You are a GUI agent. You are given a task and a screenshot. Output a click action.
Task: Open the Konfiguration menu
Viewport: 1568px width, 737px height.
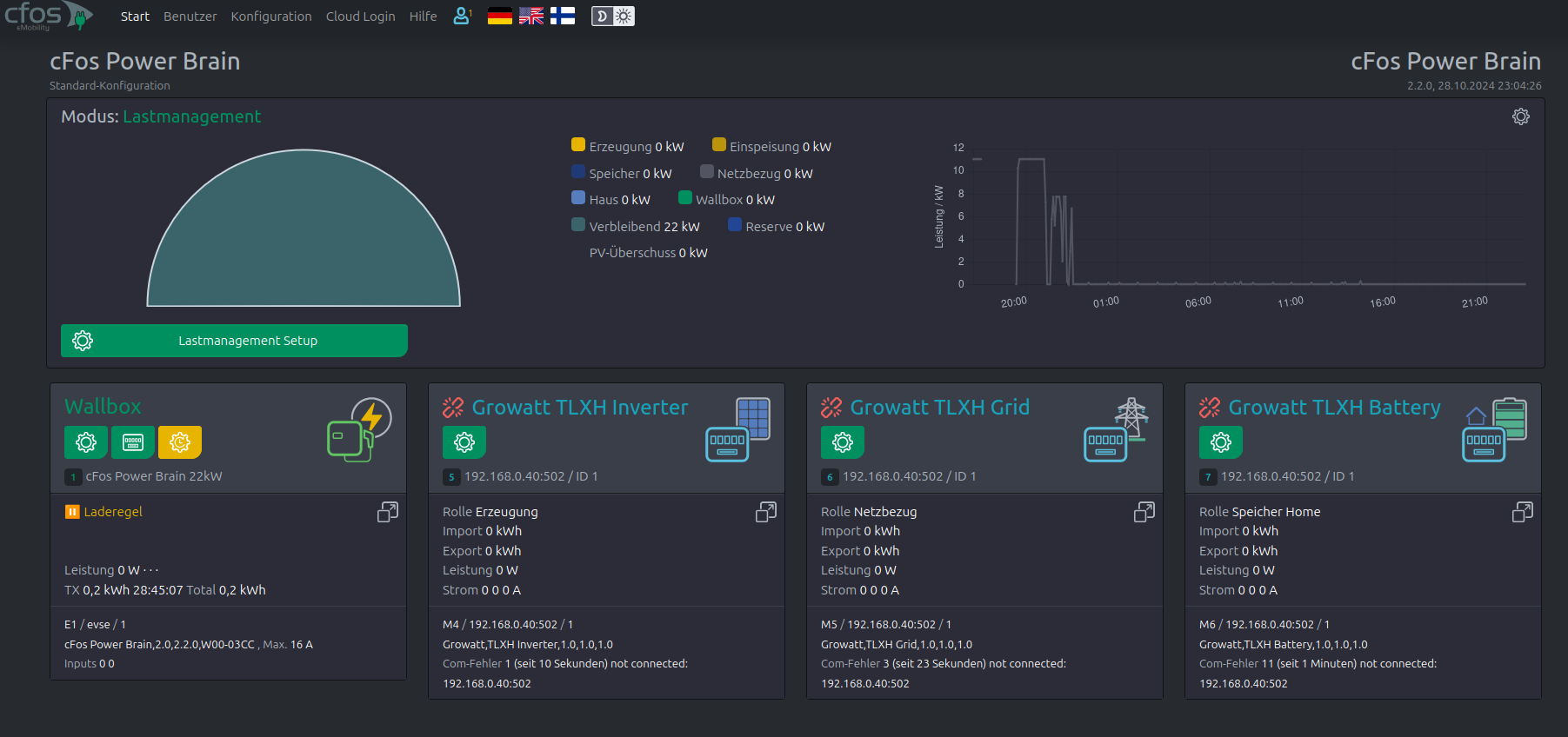271,17
